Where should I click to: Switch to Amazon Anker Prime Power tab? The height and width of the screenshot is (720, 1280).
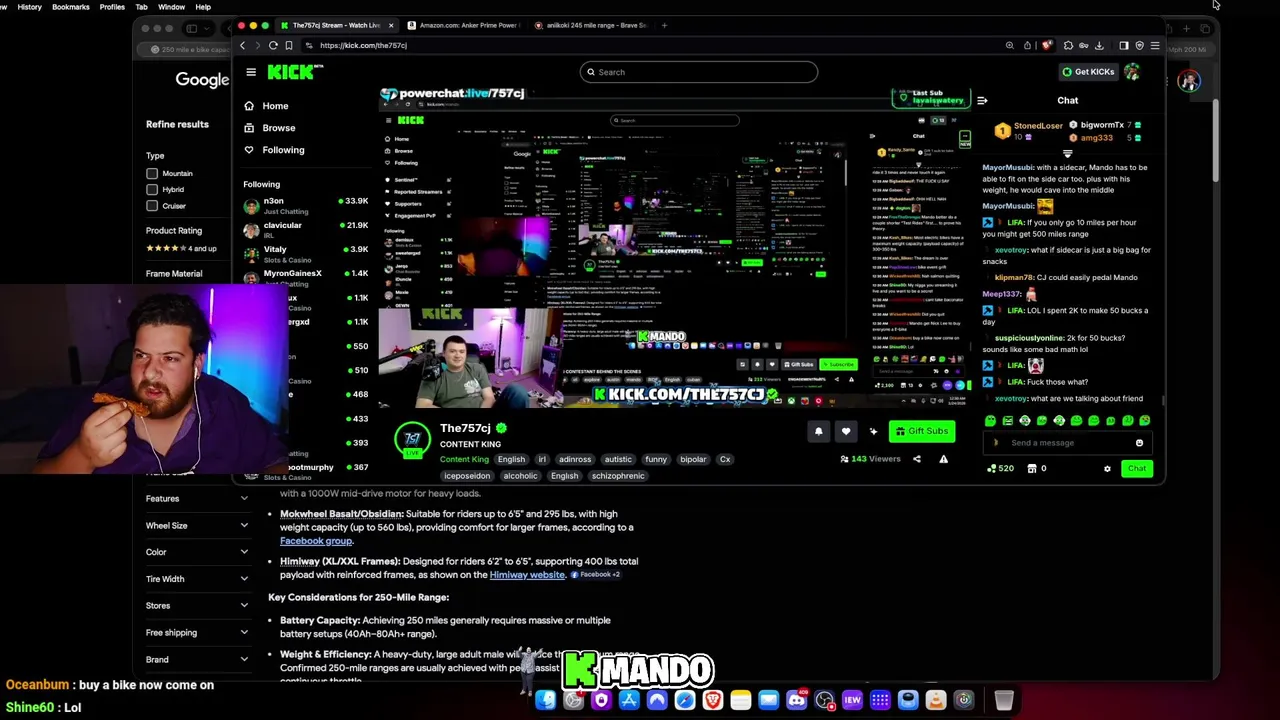(463, 25)
